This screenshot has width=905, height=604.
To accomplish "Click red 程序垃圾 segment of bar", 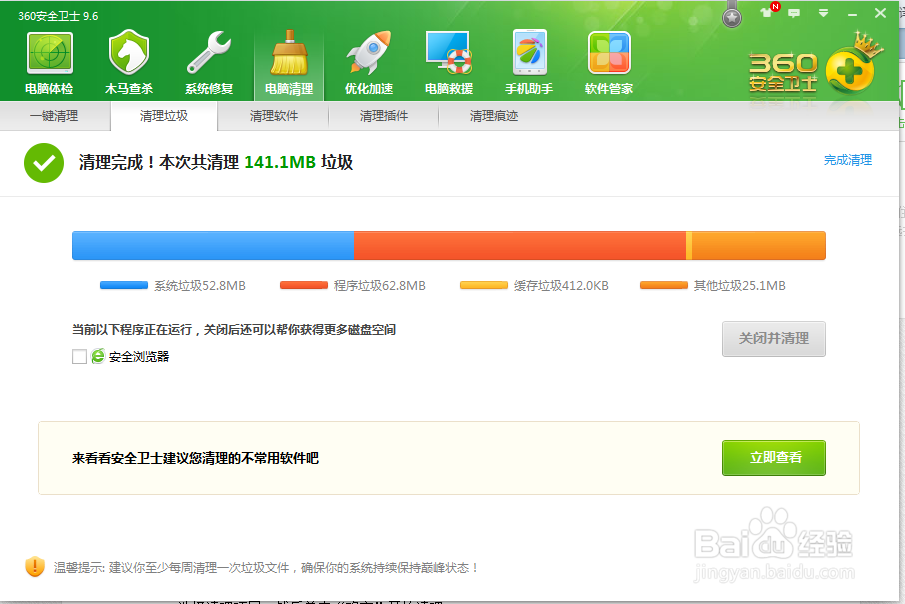I will tap(519, 245).
